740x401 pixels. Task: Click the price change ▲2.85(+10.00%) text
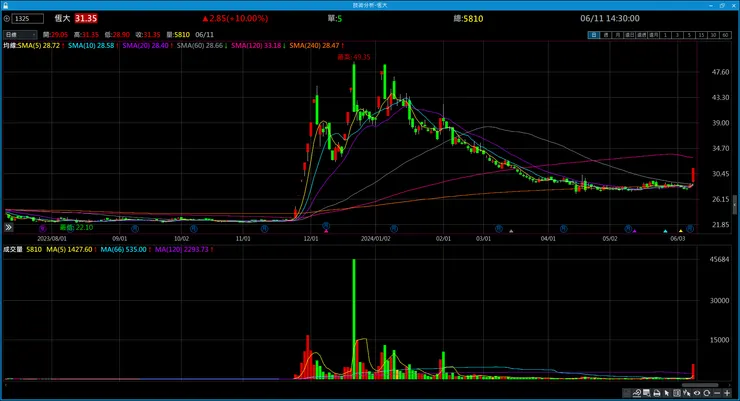(235, 18)
